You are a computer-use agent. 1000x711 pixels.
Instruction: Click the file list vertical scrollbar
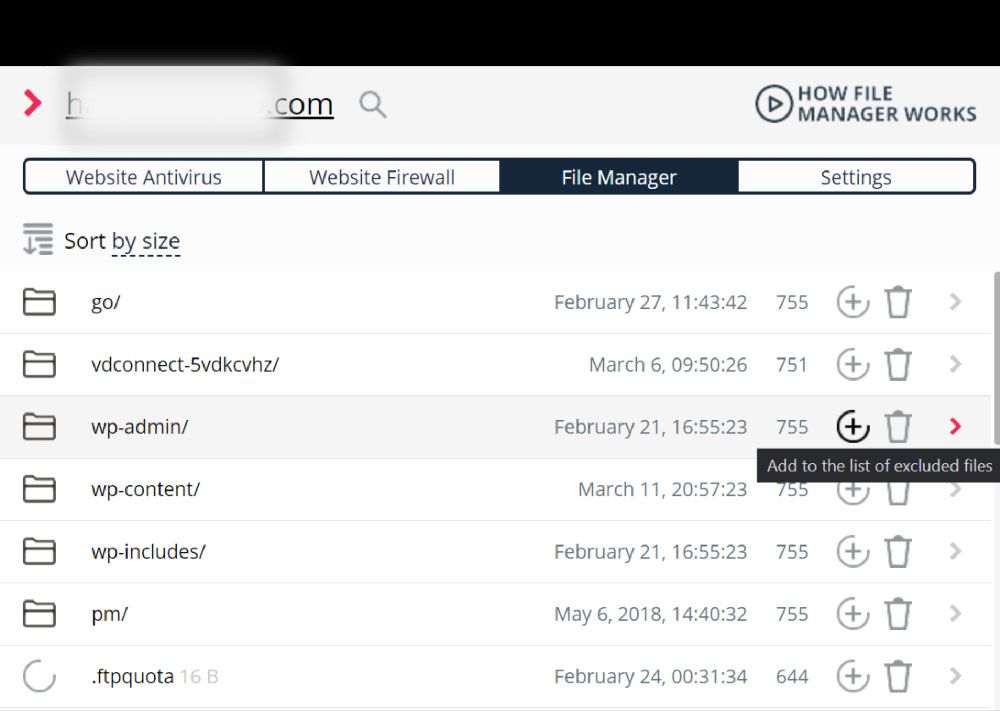(995, 360)
